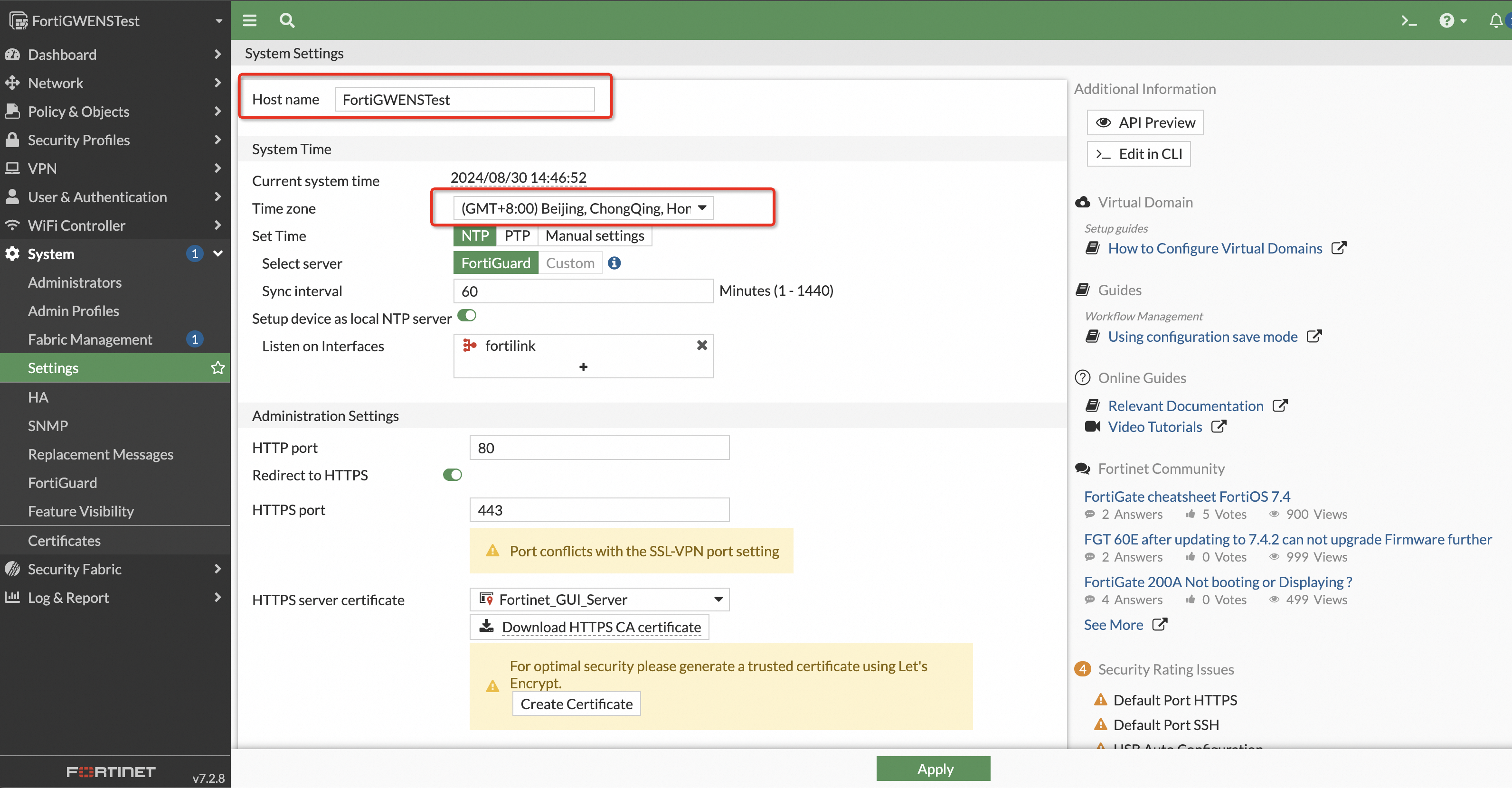Open HTTPS server certificate dropdown
1512x788 pixels.
point(599,599)
